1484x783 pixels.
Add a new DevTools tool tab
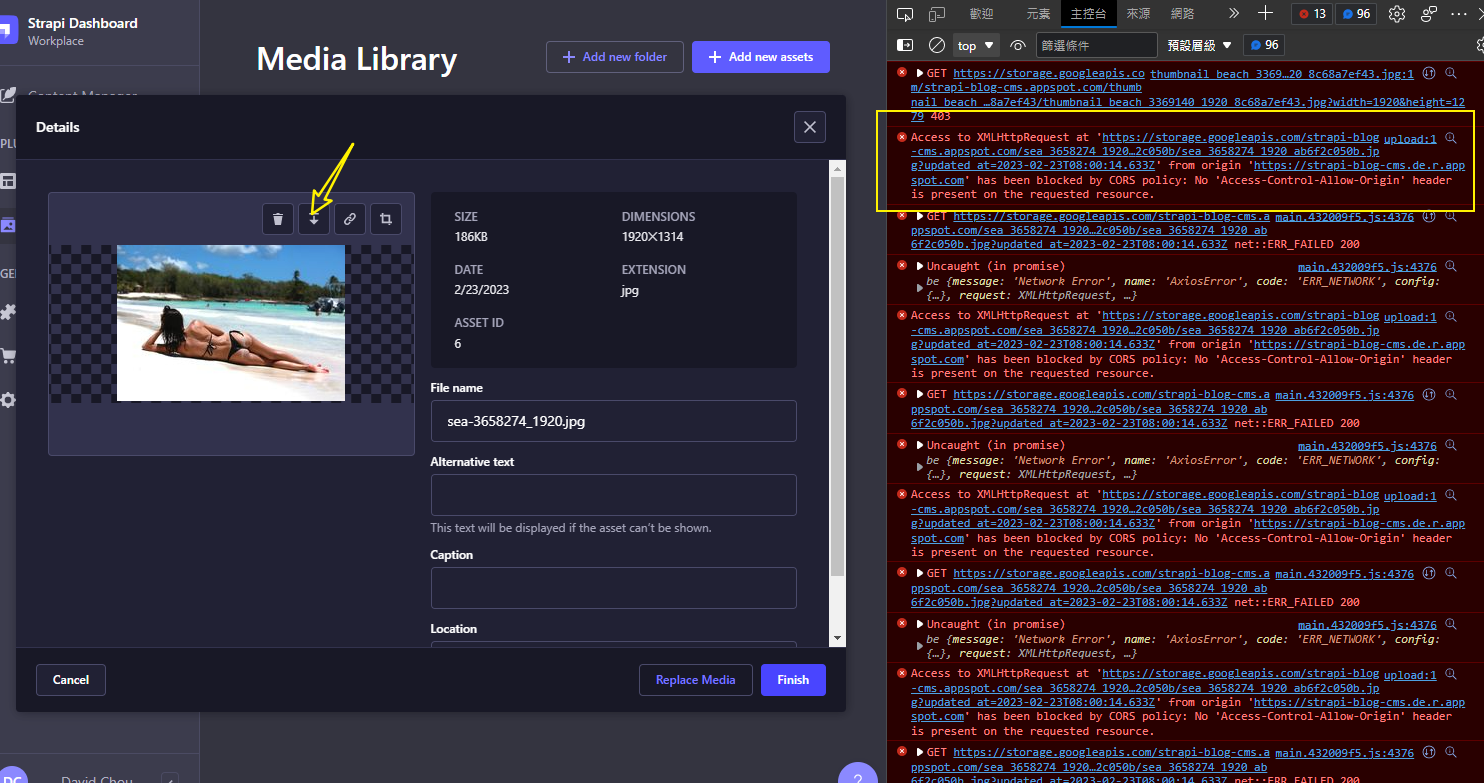pos(1265,14)
